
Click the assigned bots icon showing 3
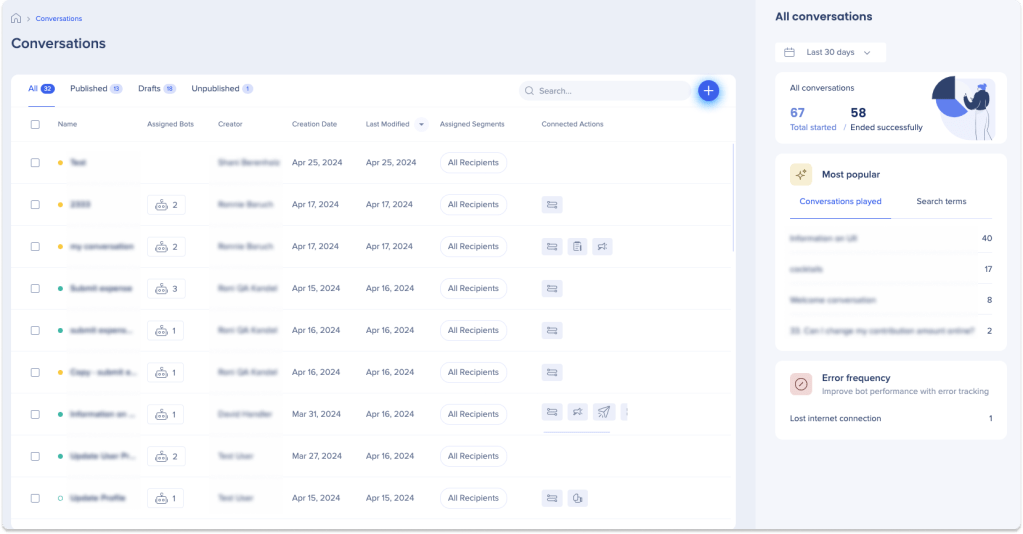[165, 288]
